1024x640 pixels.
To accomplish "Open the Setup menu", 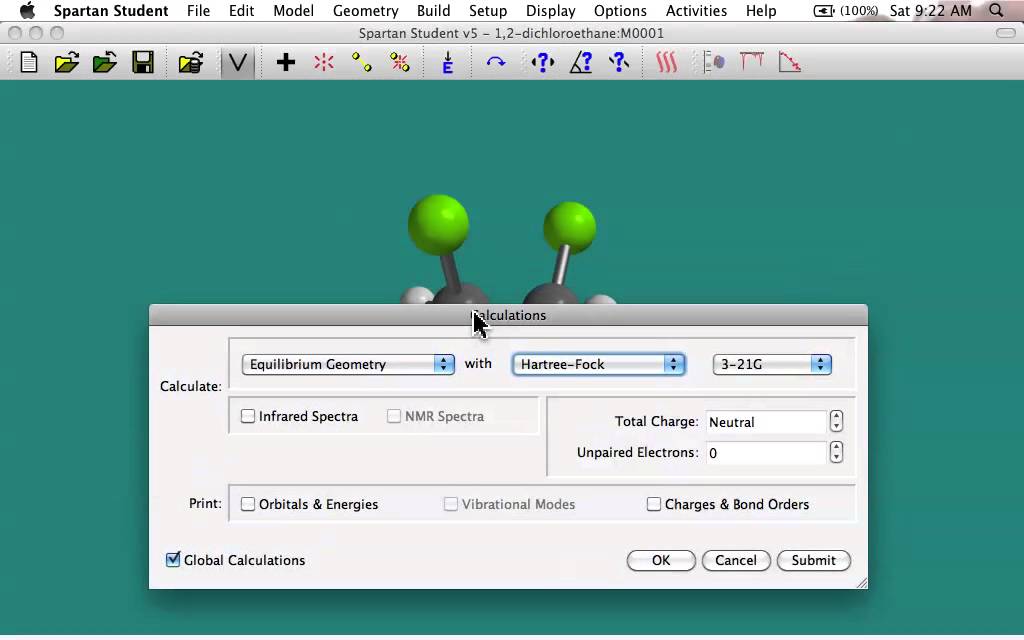I will tap(488, 11).
